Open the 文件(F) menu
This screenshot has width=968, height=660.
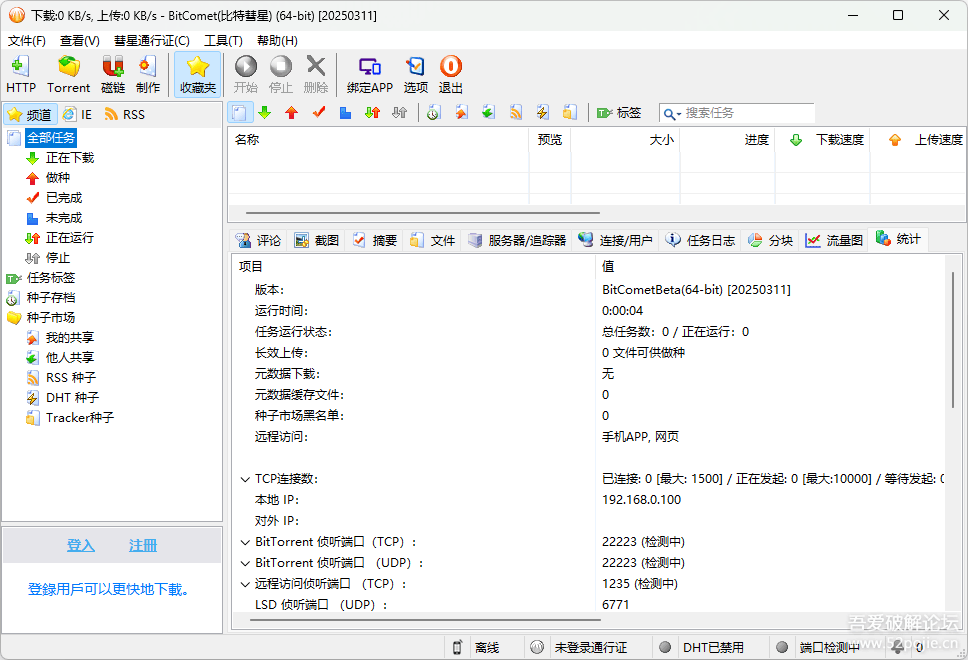click(27, 41)
